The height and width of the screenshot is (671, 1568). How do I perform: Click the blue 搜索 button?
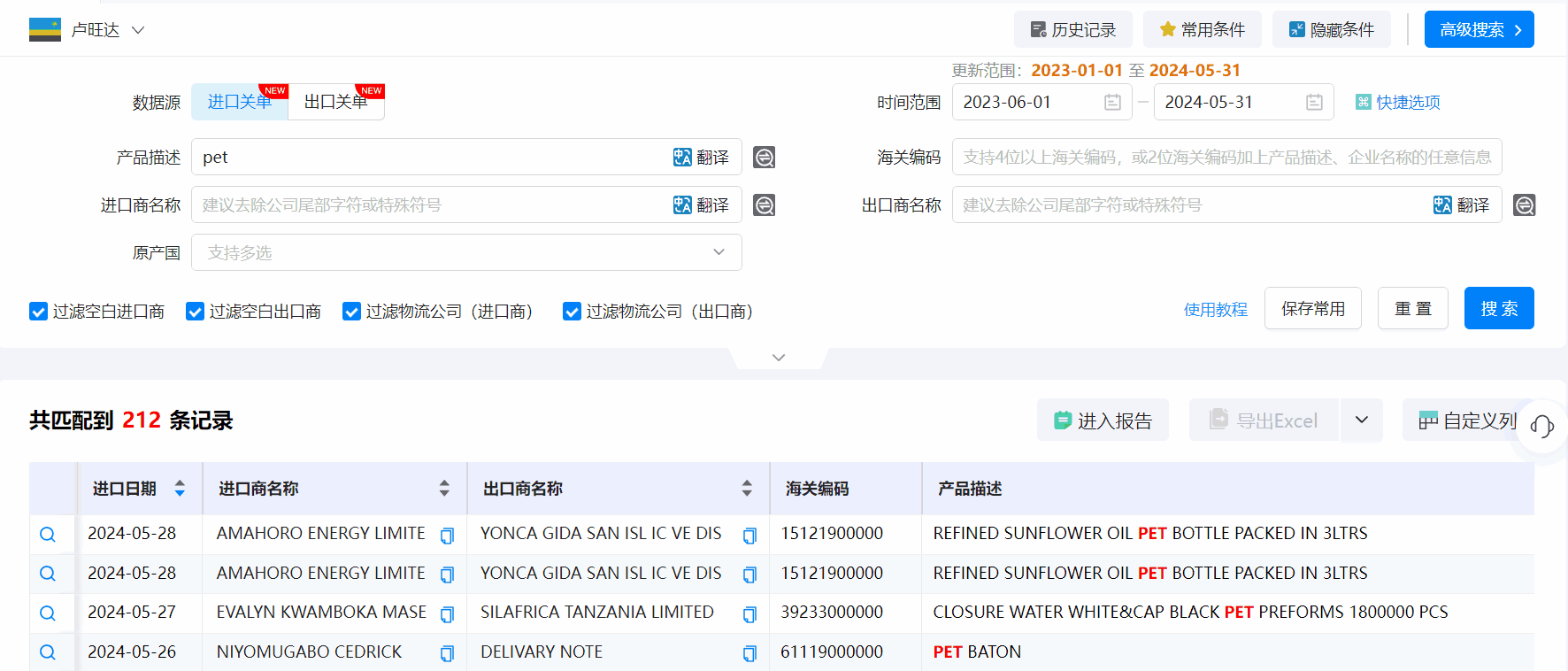(1498, 309)
